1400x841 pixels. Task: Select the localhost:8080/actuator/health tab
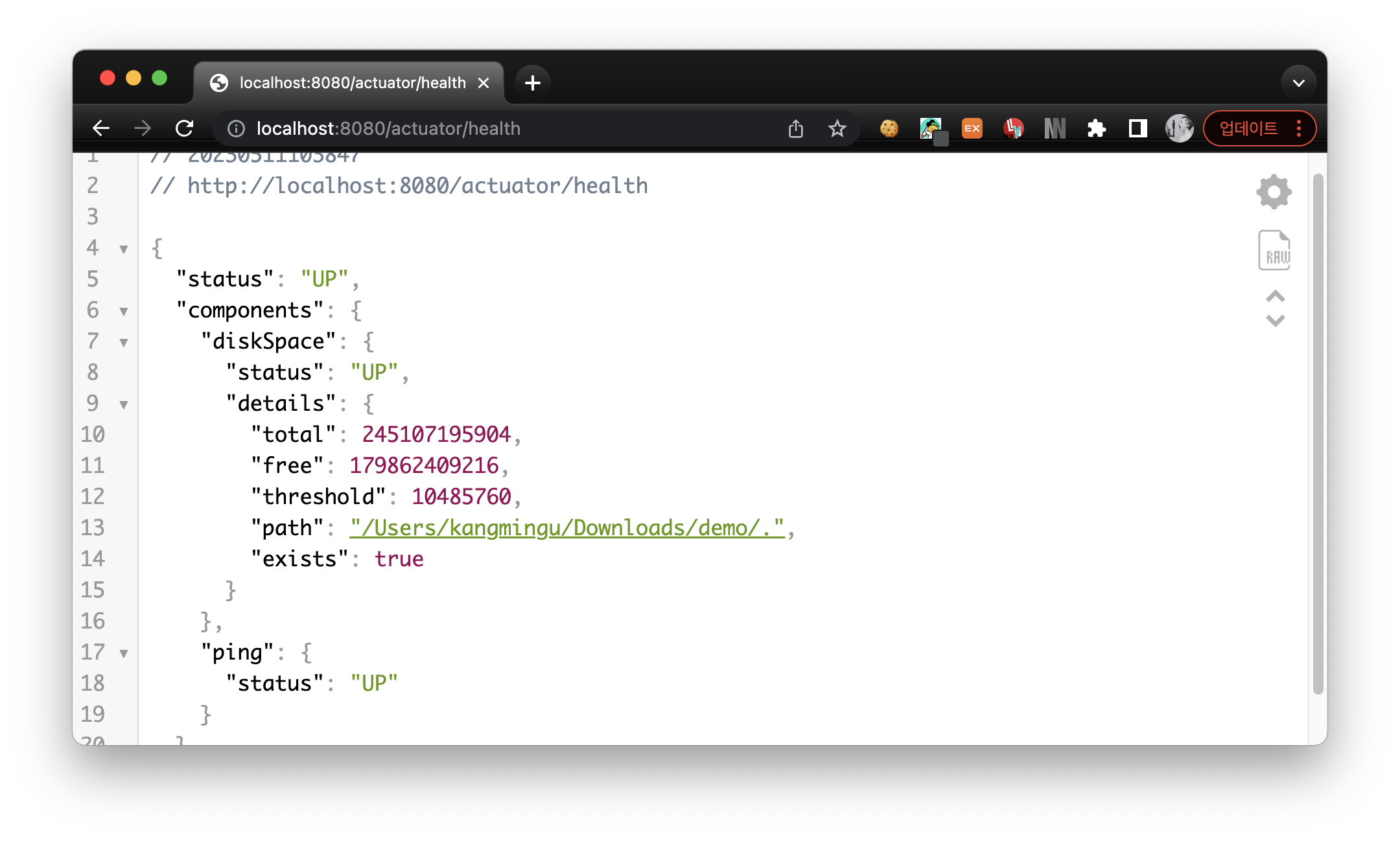click(352, 83)
